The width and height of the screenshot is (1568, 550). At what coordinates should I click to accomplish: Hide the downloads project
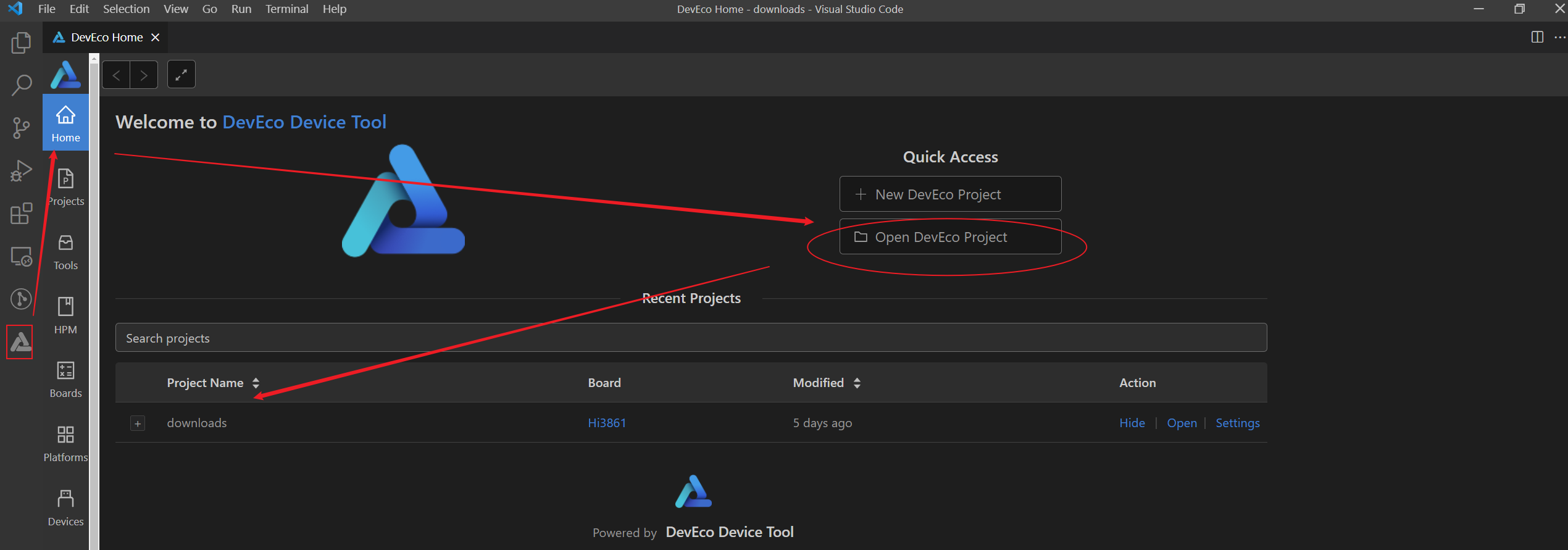click(x=1132, y=423)
